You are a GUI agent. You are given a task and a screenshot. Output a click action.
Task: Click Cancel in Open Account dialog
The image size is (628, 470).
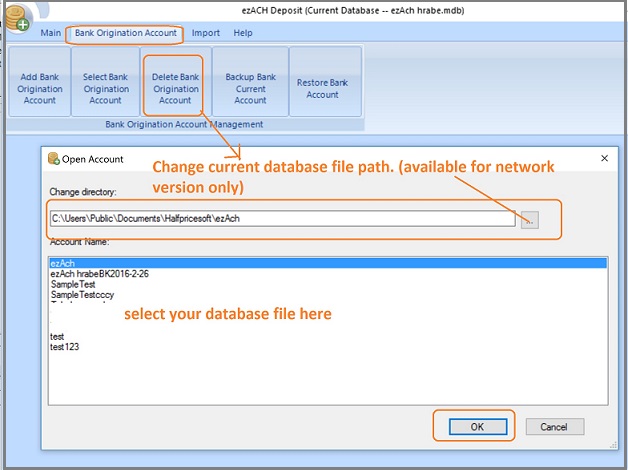(x=554, y=427)
